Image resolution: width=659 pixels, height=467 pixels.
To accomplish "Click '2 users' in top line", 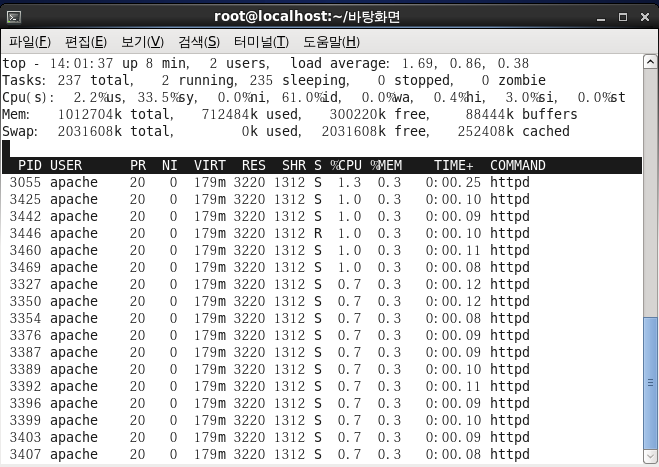I will (x=239, y=63).
